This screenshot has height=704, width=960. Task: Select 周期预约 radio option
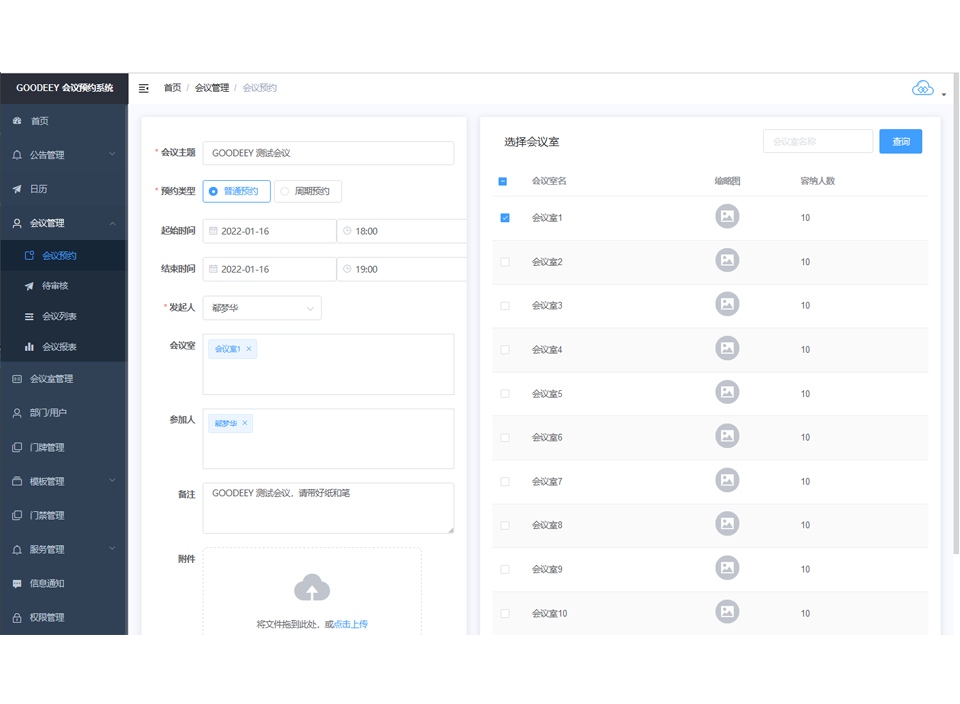click(x=308, y=191)
